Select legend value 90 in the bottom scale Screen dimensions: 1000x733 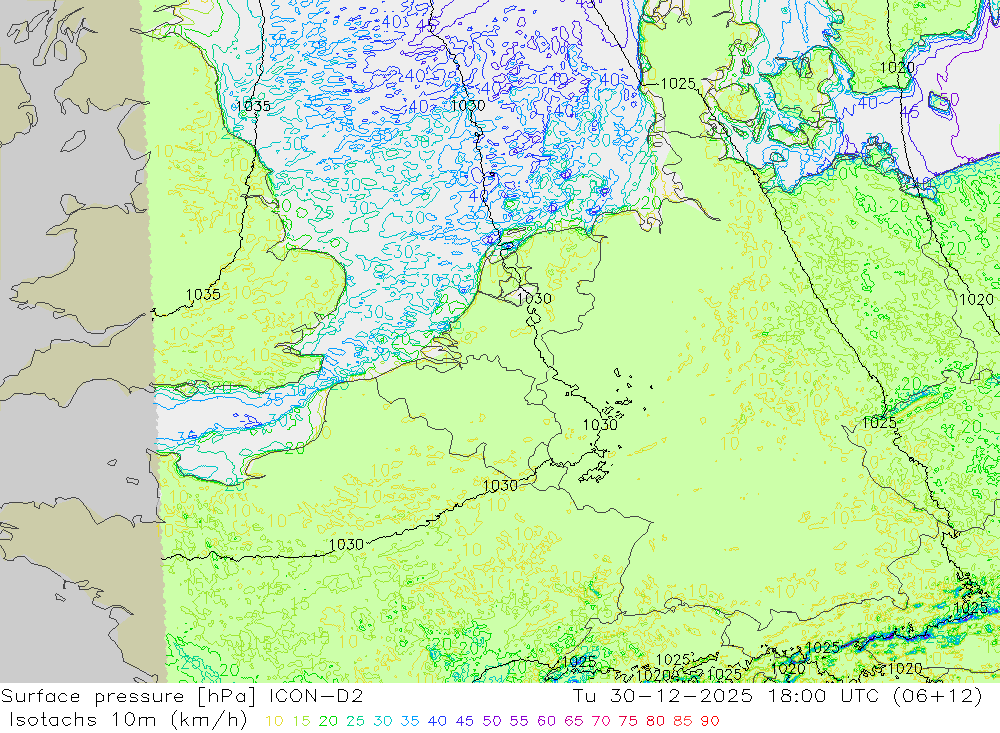click(x=710, y=721)
